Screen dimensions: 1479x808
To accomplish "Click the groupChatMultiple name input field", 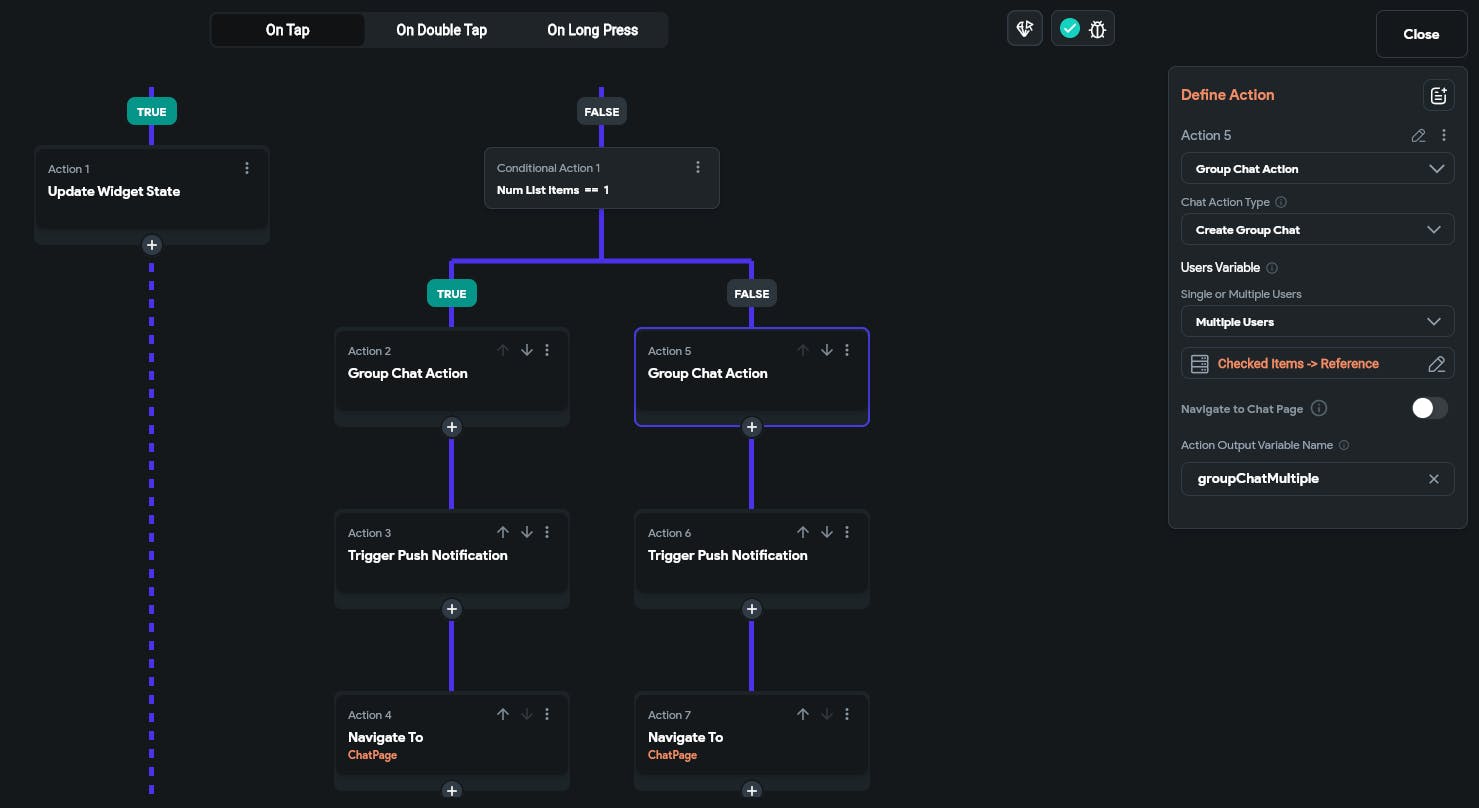I will [1300, 479].
